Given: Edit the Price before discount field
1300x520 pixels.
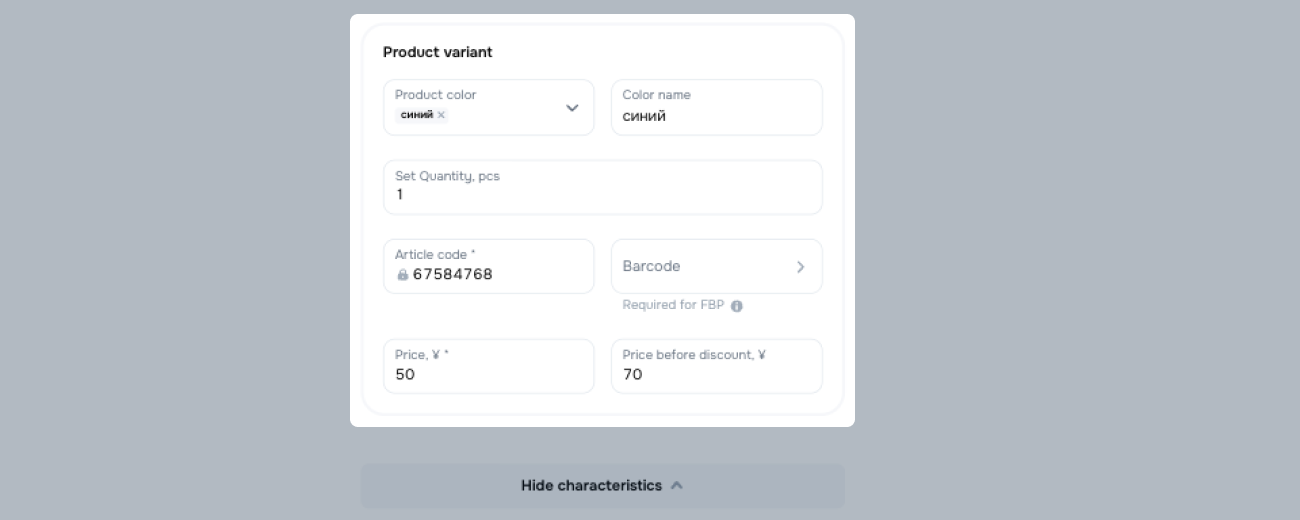Looking at the screenshot, I should (716, 374).
